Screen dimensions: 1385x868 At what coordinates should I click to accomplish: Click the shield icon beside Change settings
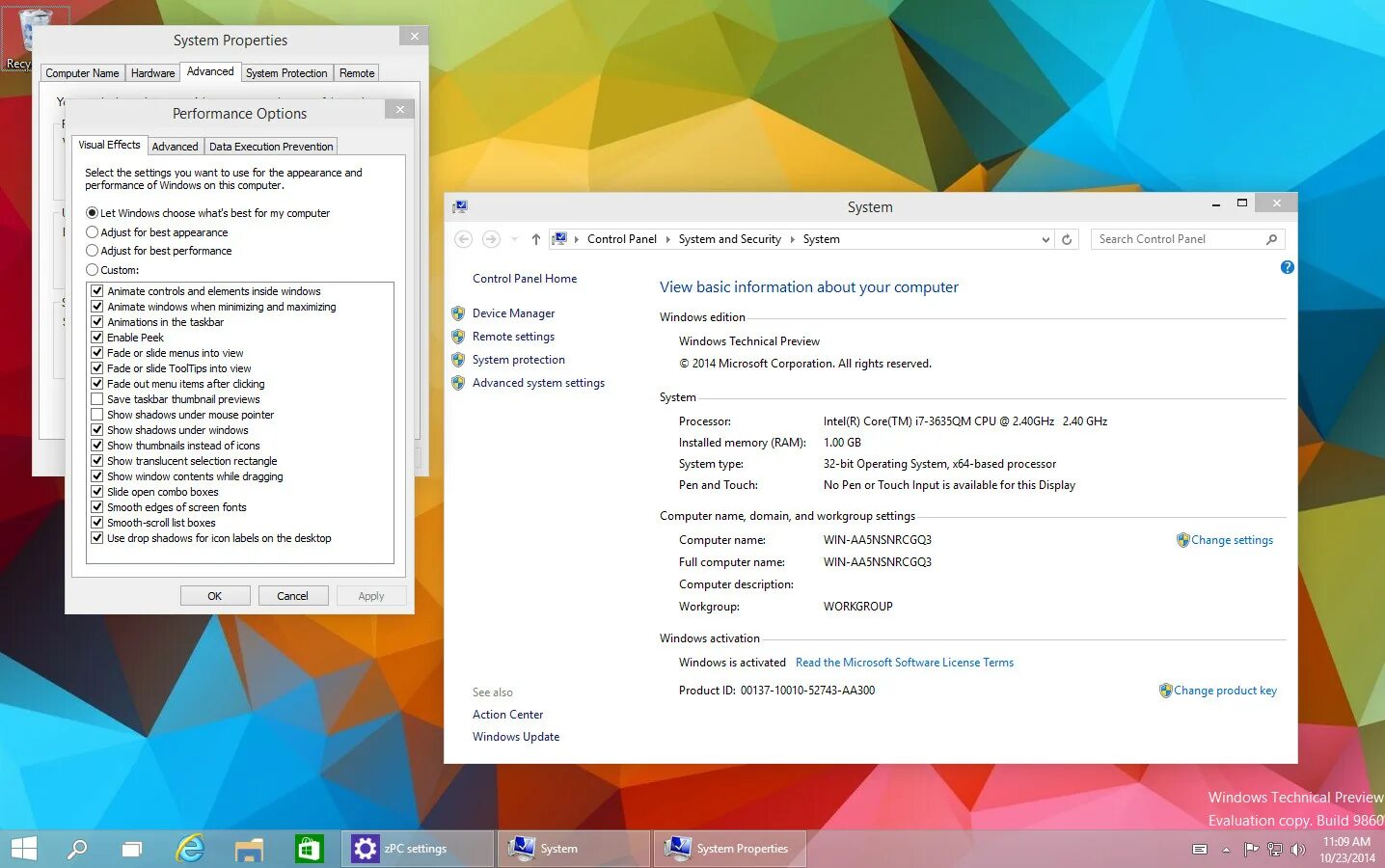(1182, 540)
